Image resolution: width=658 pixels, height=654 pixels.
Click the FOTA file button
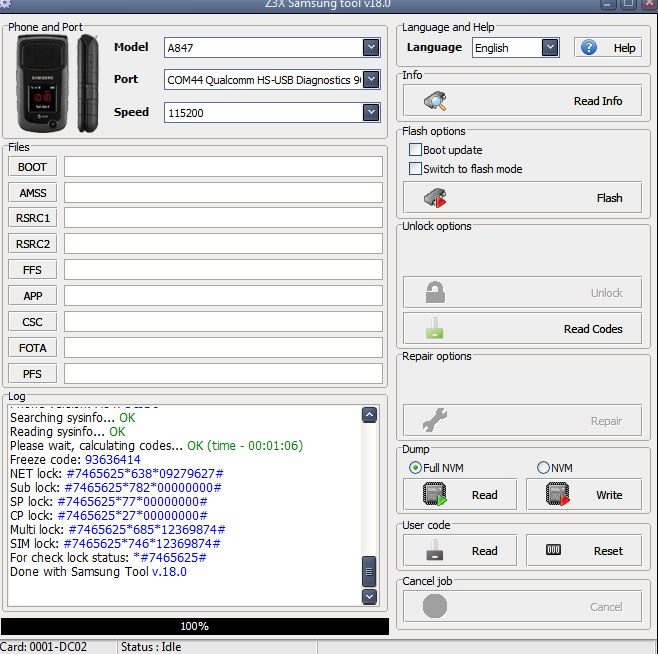point(32,348)
